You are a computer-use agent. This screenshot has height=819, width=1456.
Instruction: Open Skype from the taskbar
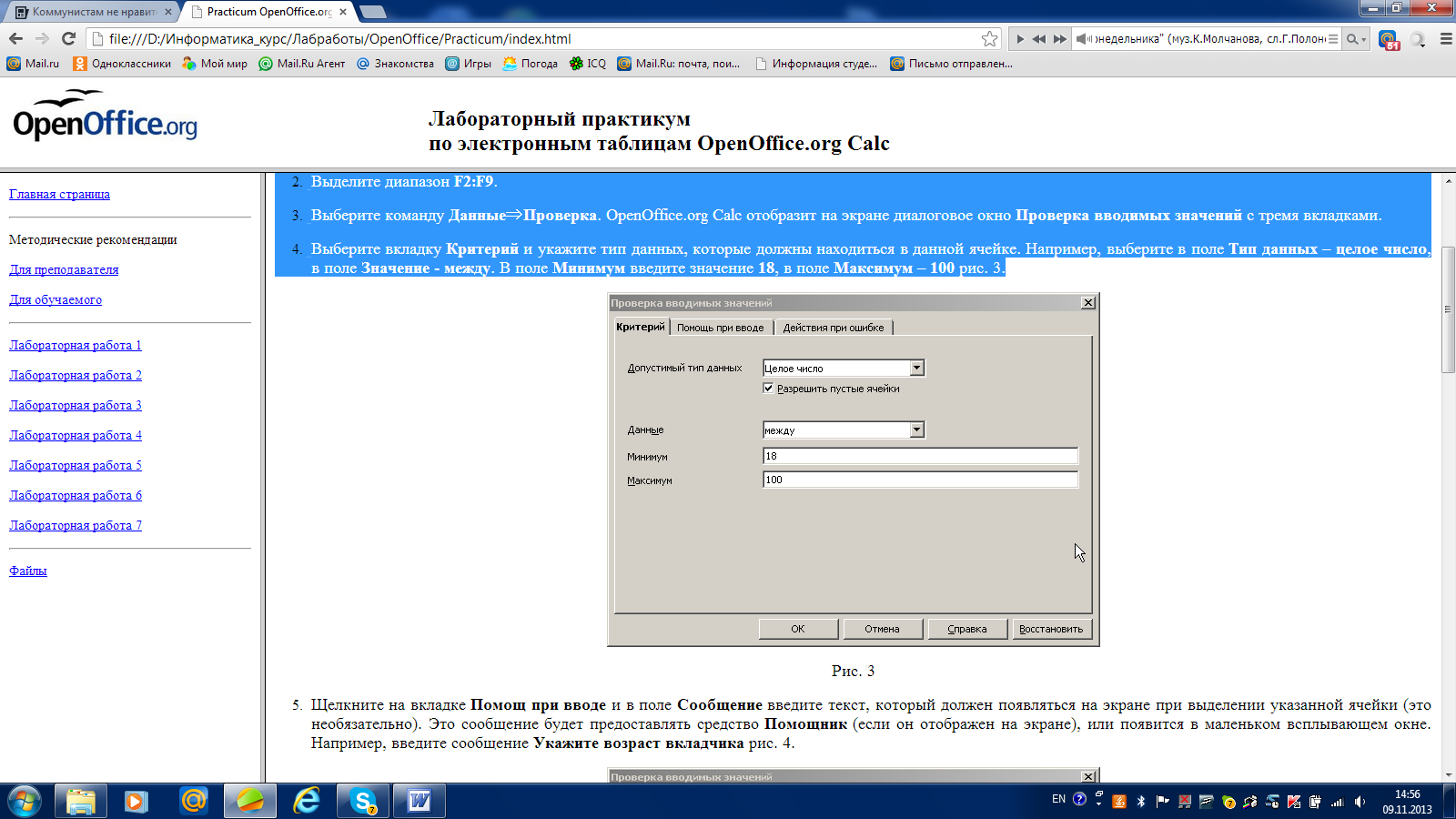(363, 801)
